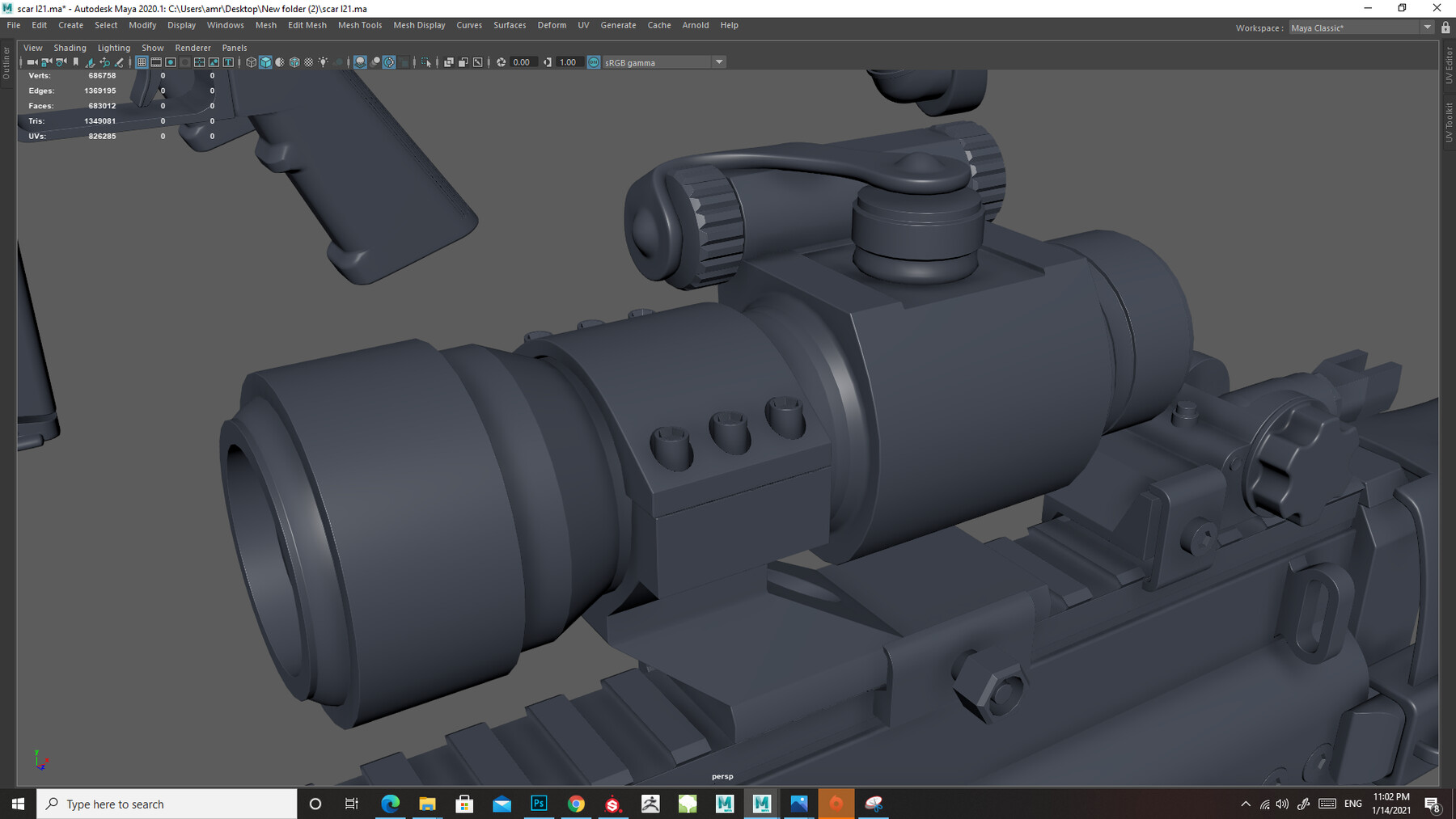
Task: Toggle multisample anti-aliasing in viewport
Action: click(389, 62)
